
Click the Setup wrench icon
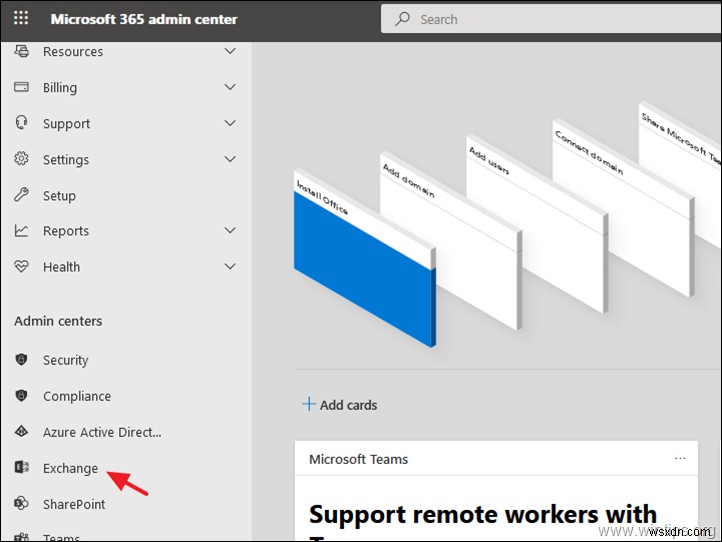pyautogui.click(x=22, y=195)
